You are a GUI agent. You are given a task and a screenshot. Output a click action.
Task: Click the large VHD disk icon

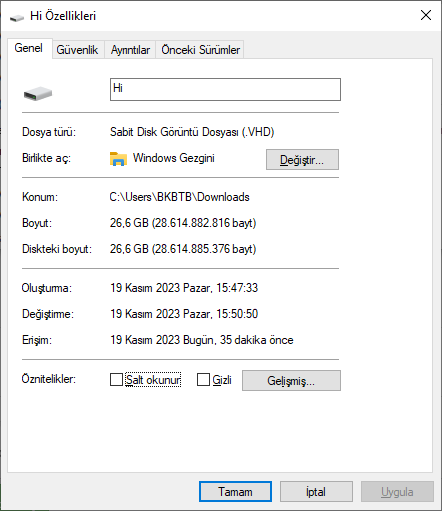[x=38, y=93]
